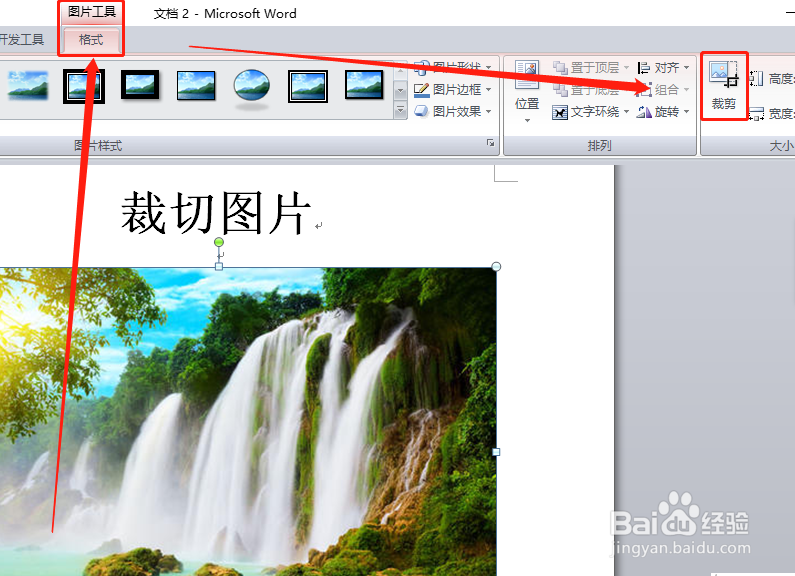The image size is (795, 576).
Task: Apply the oval picture style thumbnail
Action: pos(251,87)
